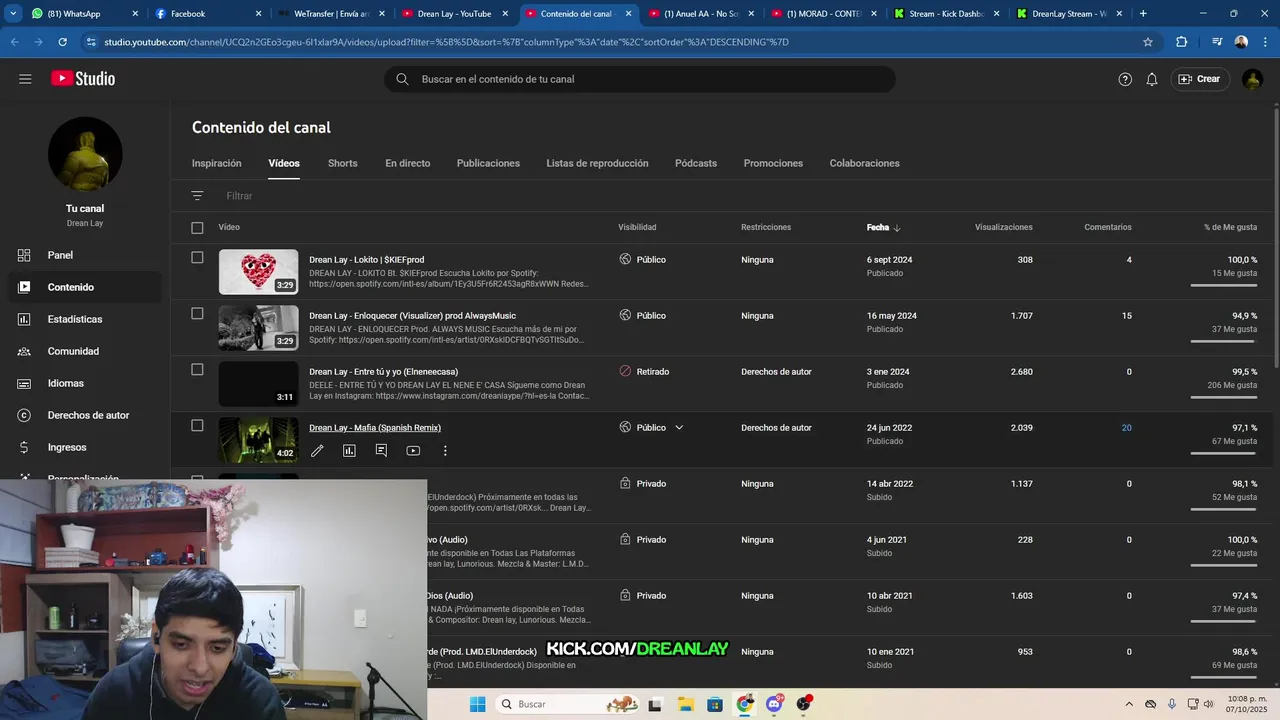Switch to the En directo tab
The width and height of the screenshot is (1280, 720).
[408, 163]
